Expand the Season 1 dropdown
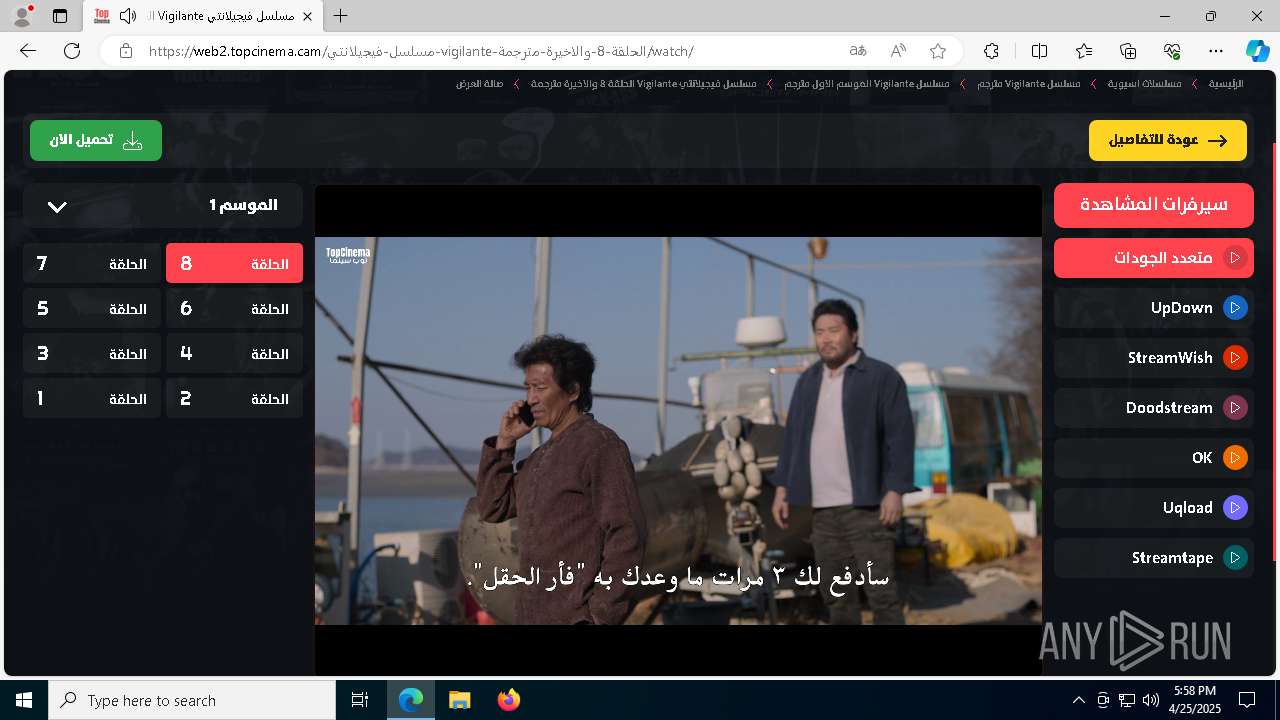The height and width of the screenshot is (720, 1280). pyautogui.click(x=162, y=205)
